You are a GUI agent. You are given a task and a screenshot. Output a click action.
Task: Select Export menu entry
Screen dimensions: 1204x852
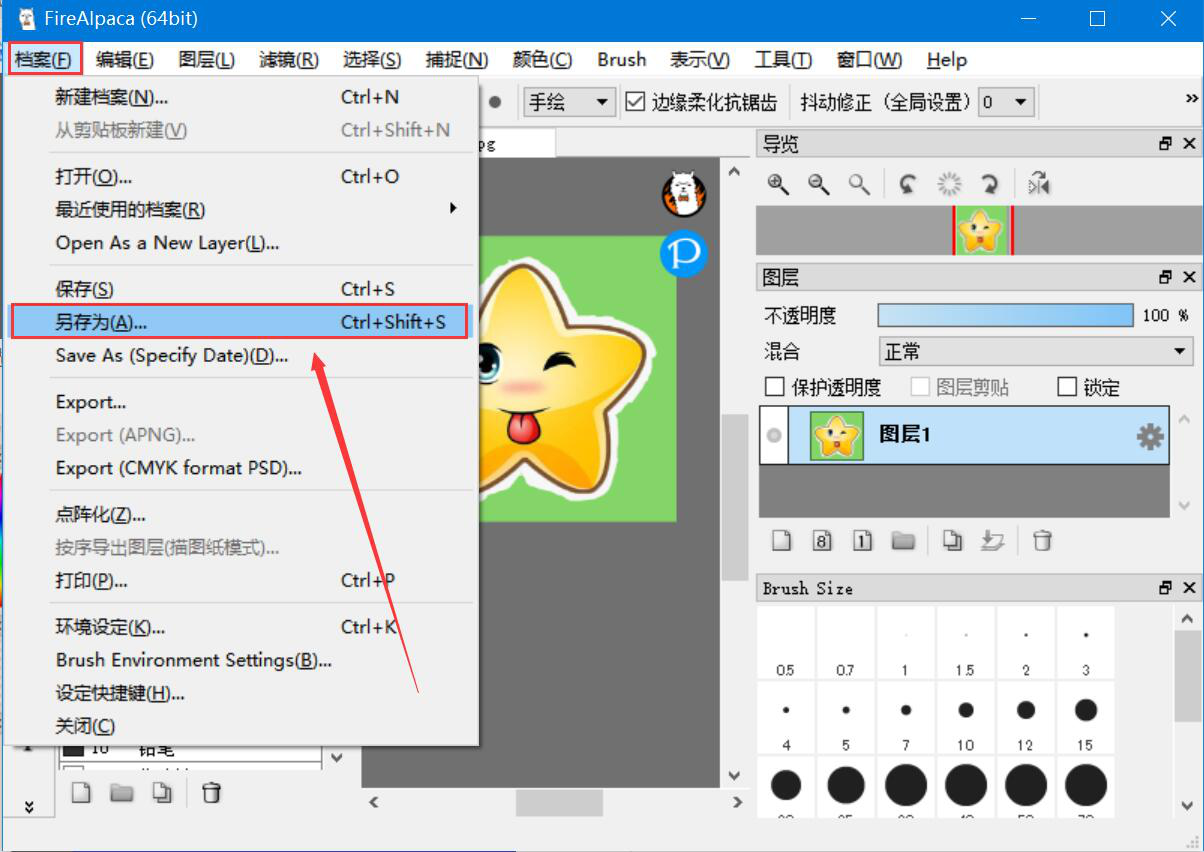(x=241, y=402)
